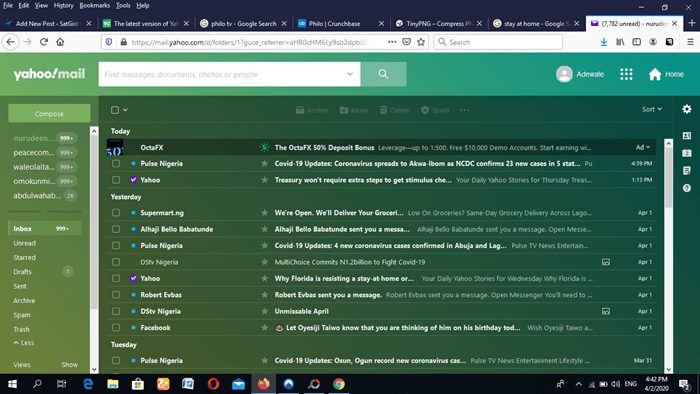This screenshot has width=700, height=394.
Task: Open the notepad icon in right rail
Action: pyautogui.click(x=687, y=170)
